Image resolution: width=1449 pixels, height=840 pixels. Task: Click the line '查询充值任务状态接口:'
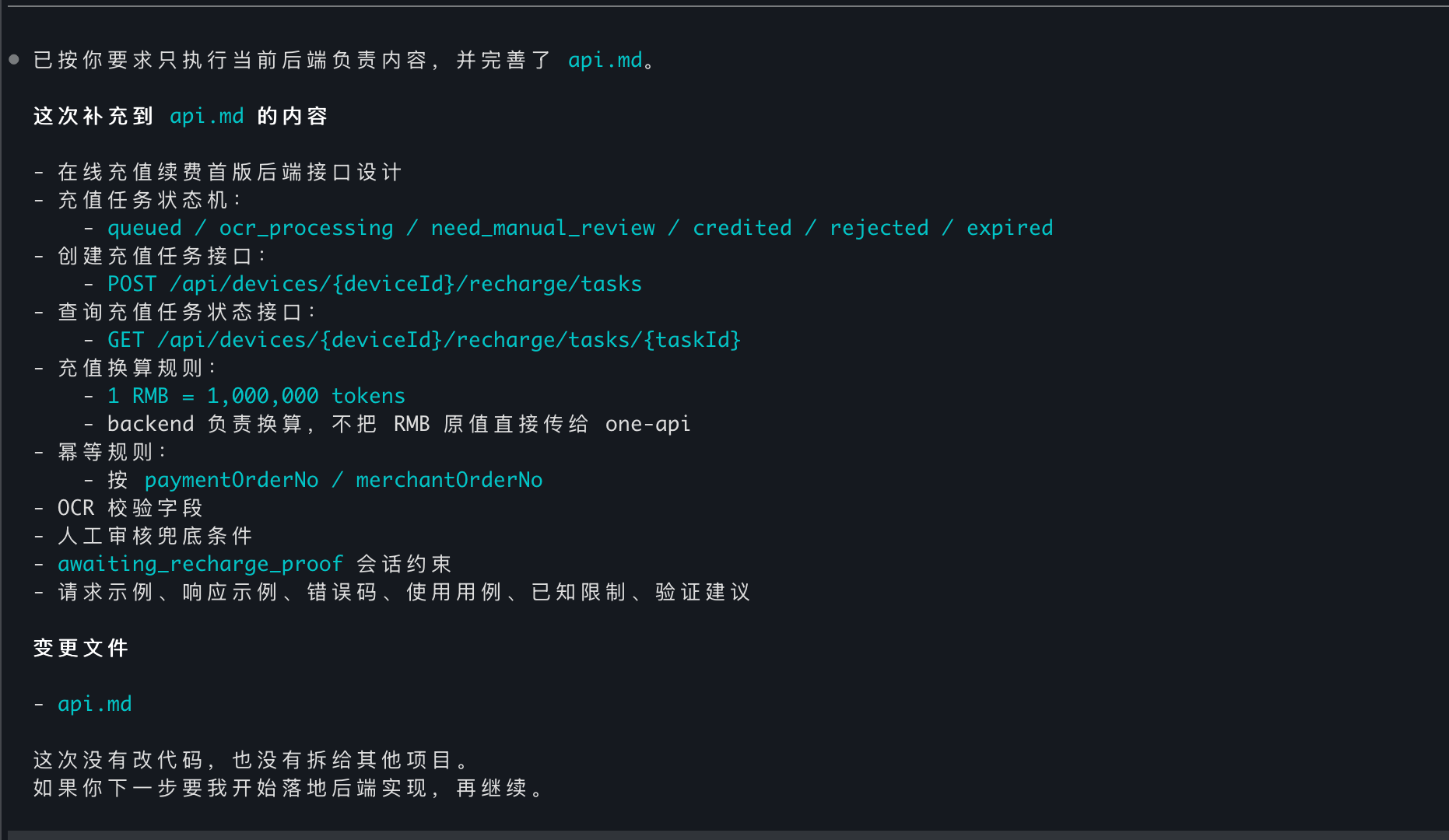pos(187,312)
